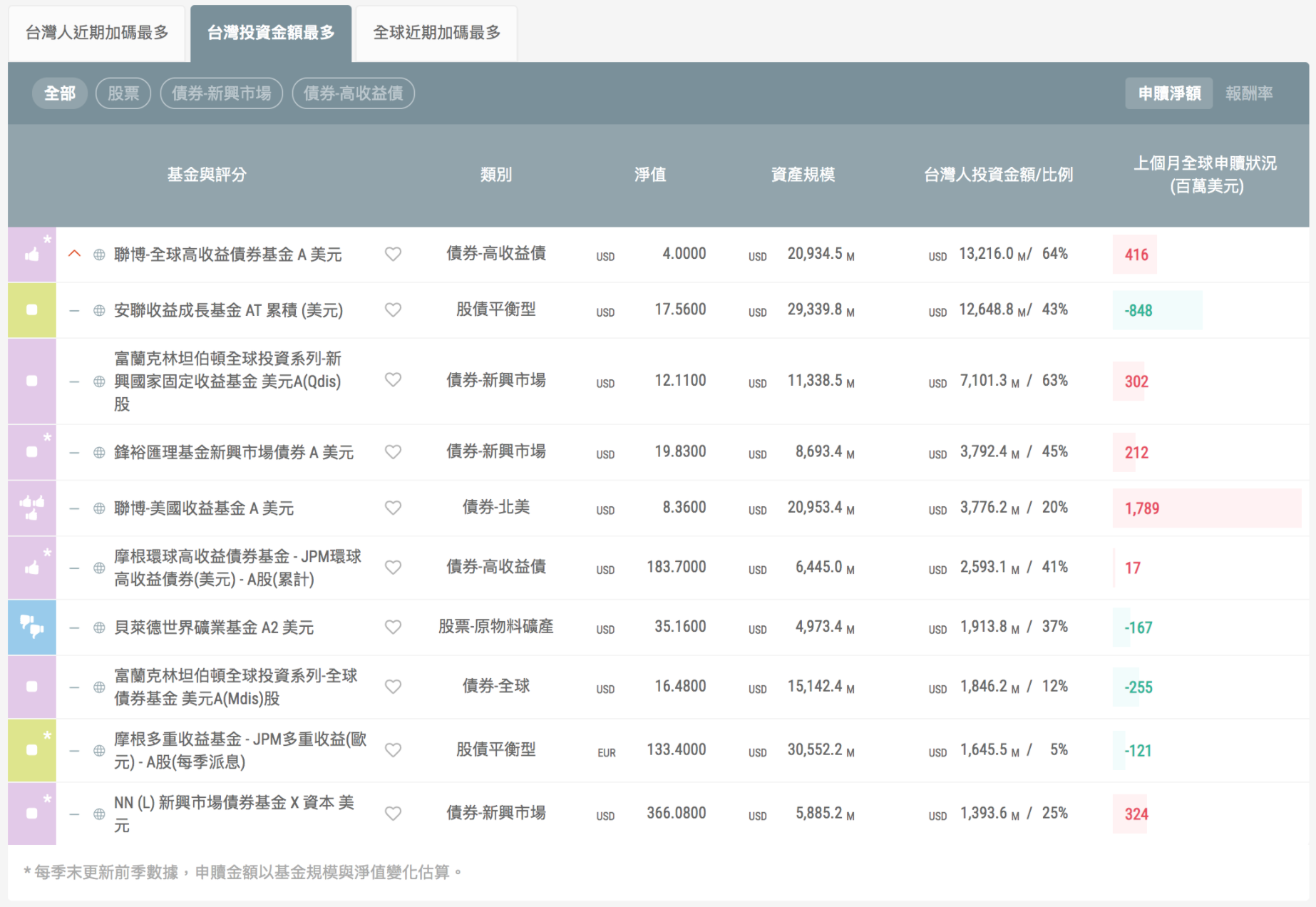Open the 全球近期加碼最多 tab

436,33
